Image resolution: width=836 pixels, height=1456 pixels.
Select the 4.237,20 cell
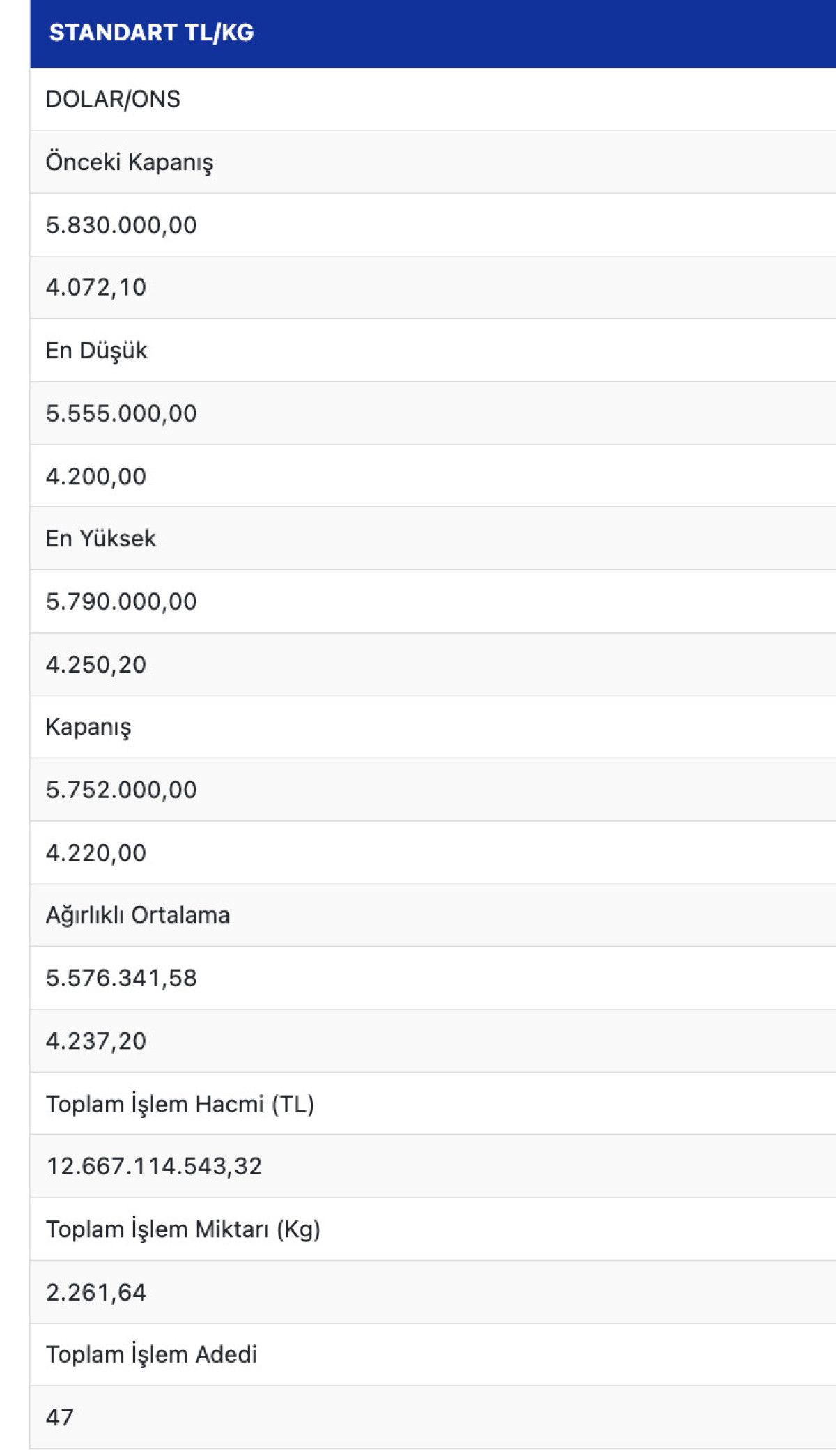tap(96, 1041)
